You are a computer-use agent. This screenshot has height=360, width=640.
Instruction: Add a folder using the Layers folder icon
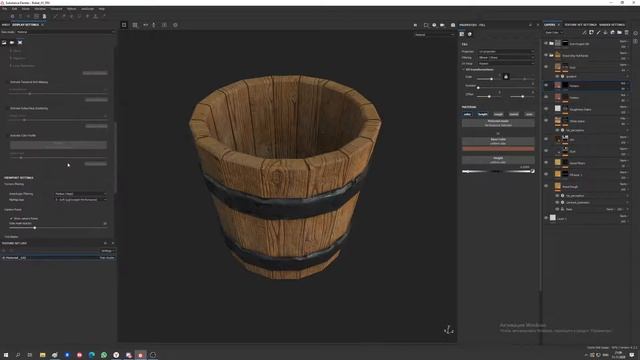[620, 33]
